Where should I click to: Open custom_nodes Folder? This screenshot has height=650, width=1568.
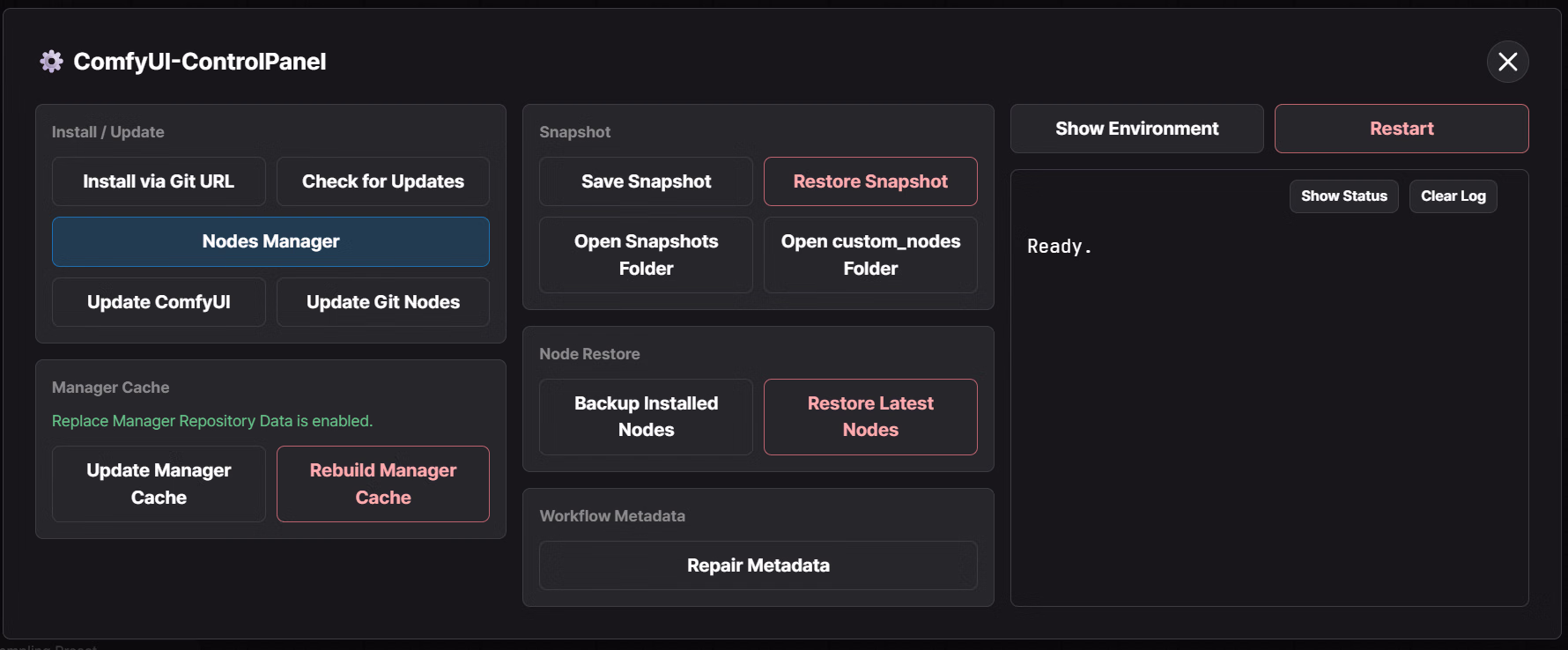pyautogui.click(x=870, y=255)
